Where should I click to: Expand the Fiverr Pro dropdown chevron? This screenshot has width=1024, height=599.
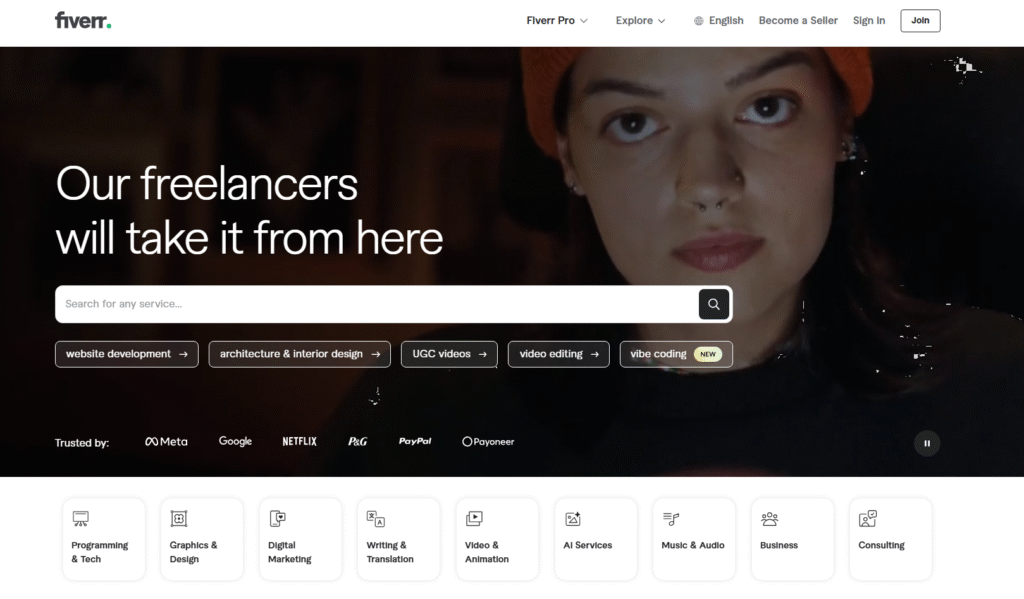tap(584, 21)
